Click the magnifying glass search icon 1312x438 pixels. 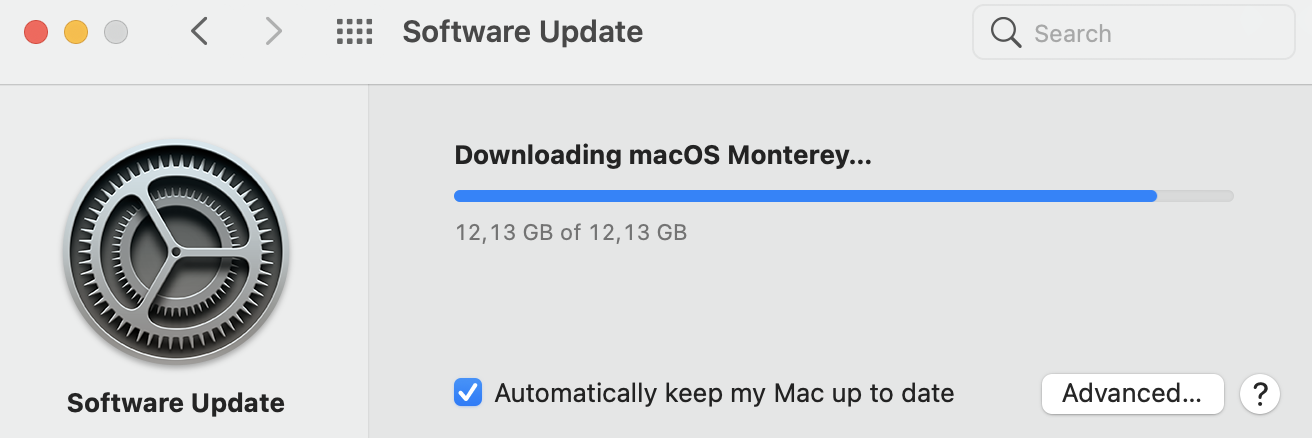[1005, 33]
